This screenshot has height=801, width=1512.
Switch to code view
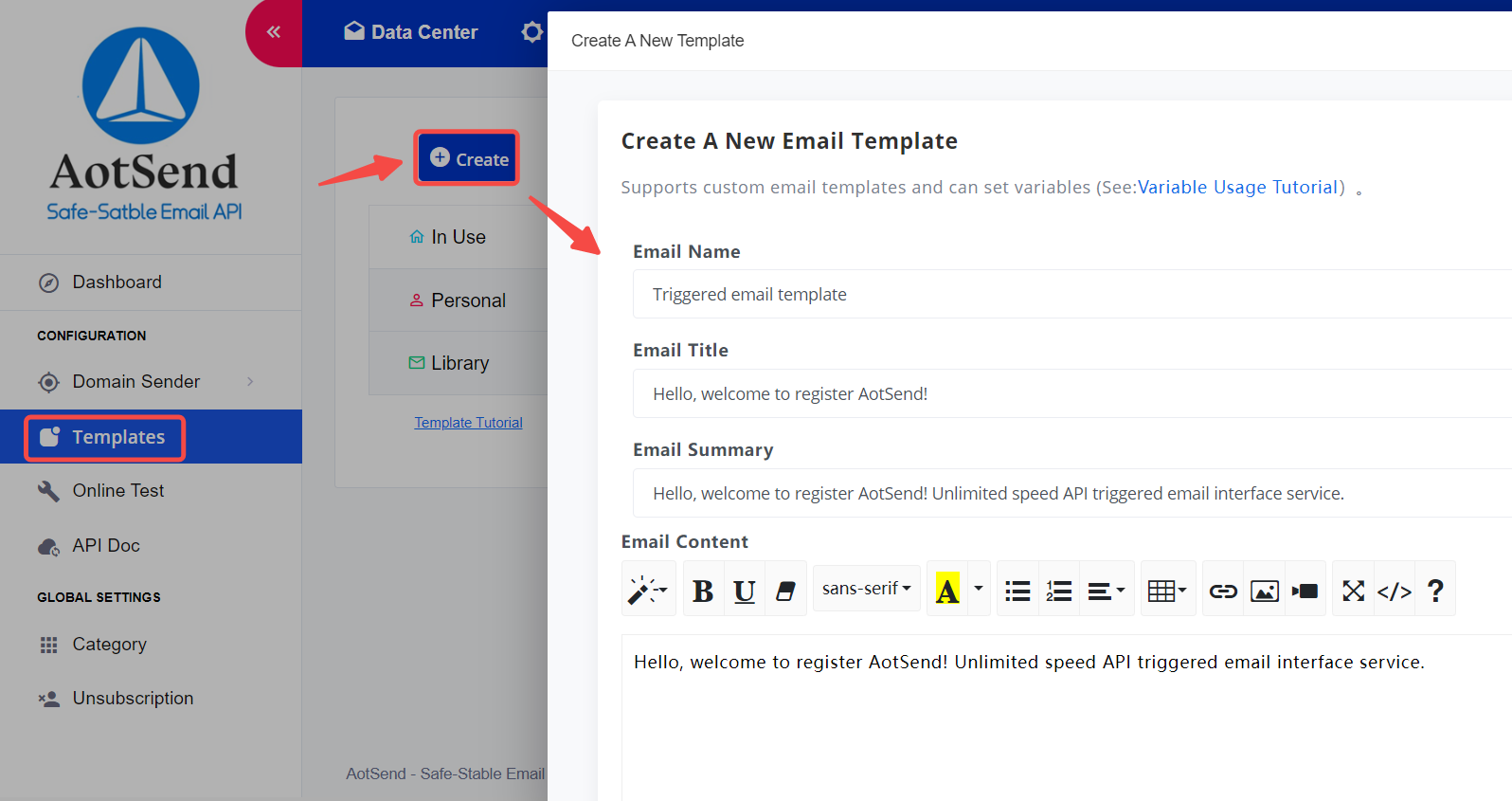tap(1395, 590)
